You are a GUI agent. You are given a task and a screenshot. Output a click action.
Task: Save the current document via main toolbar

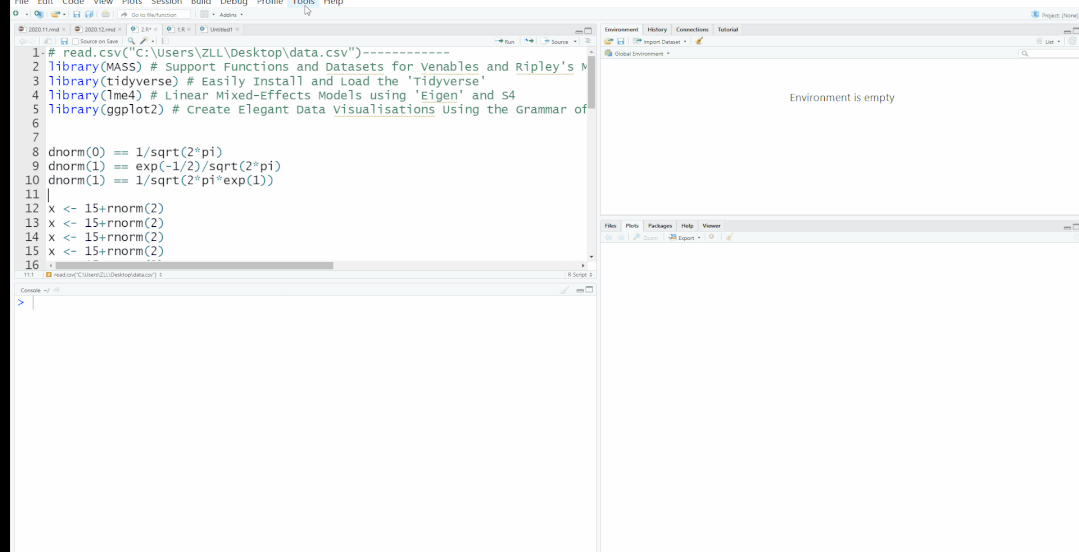pyautogui.click(x=76, y=14)
